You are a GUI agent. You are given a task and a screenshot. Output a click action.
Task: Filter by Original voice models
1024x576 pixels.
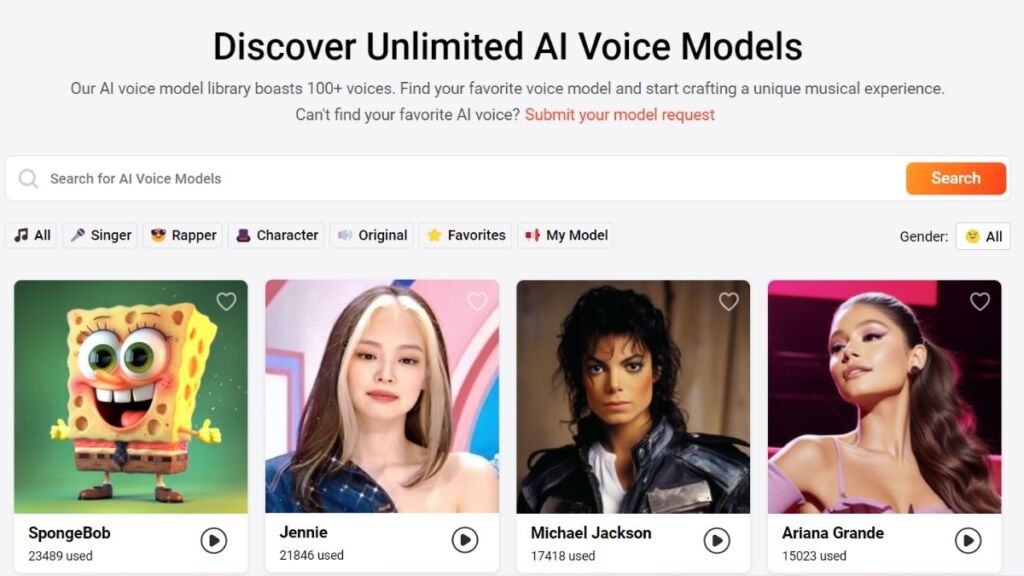click(372, 236)
